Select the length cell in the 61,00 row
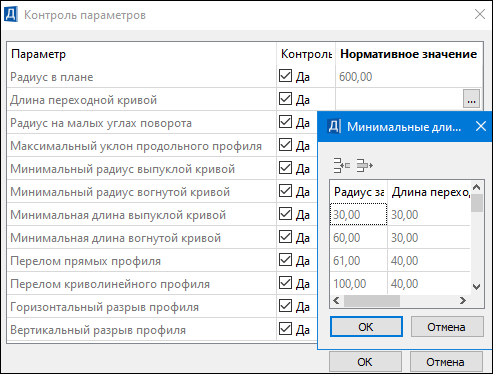This screenshot has width=493, height=374. 429,261
